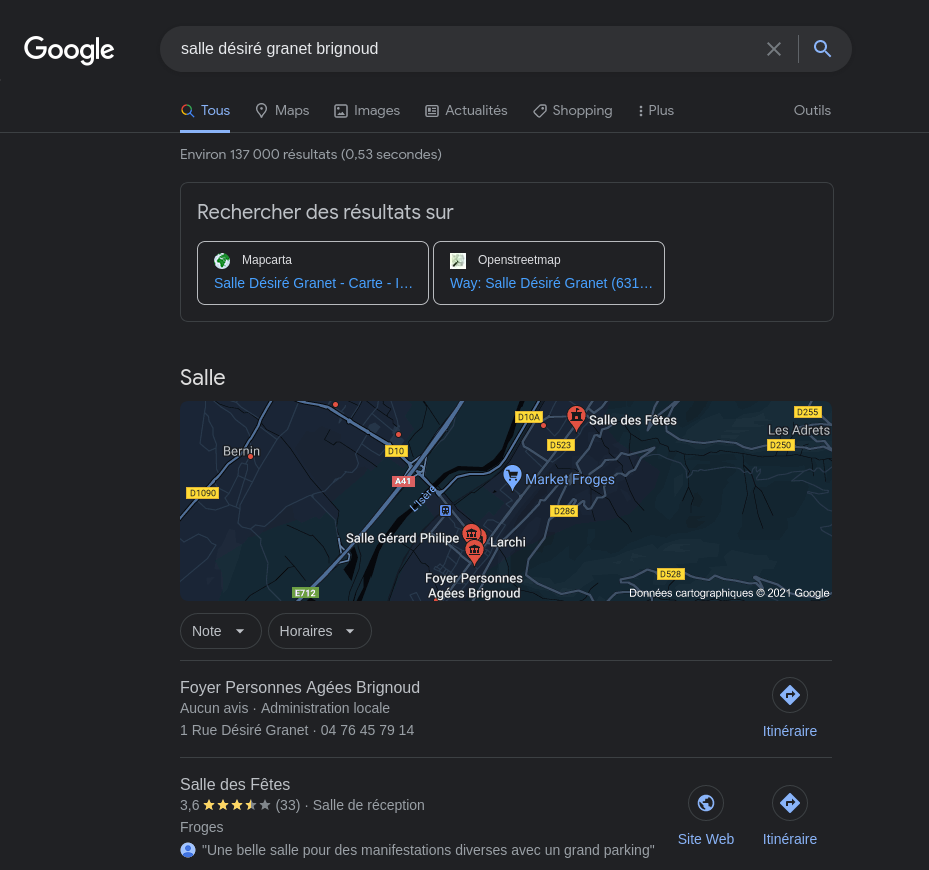Switch to the Images tab
The height and width of the screenshot is (870, 929).
pyautogui.click(x=367, y=111)
